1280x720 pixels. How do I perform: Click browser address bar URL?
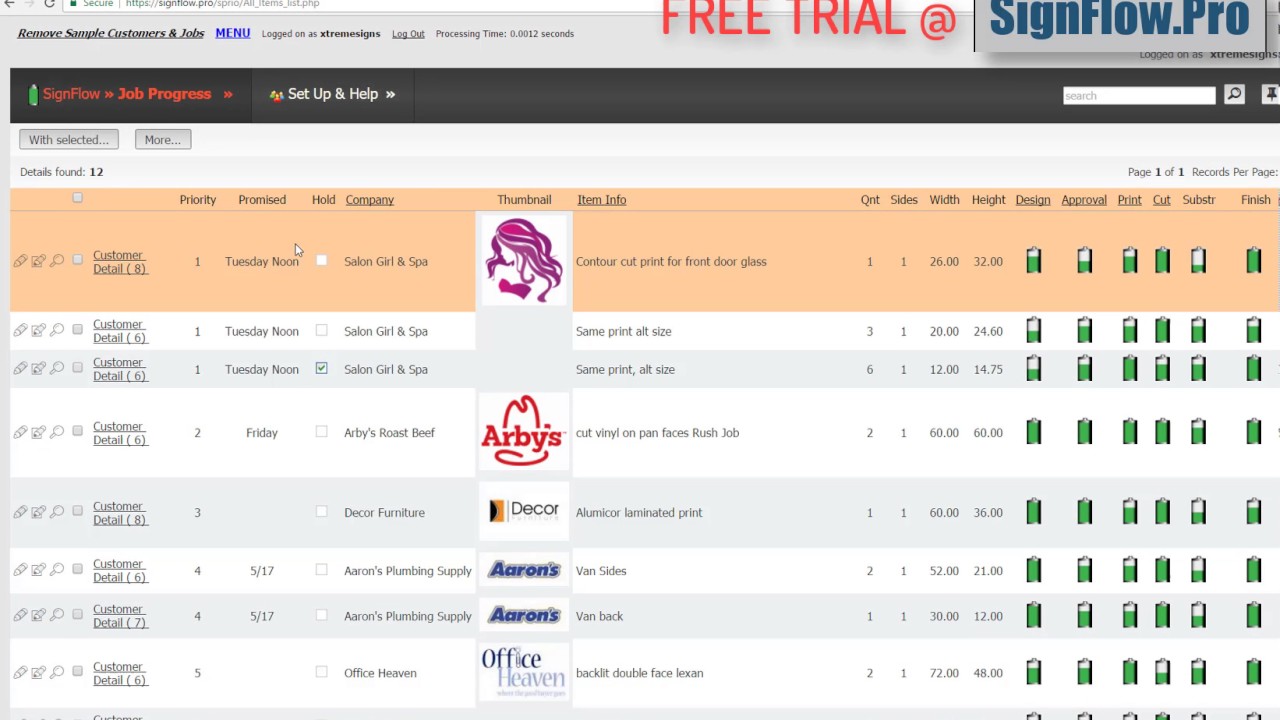tap(222, 4)
